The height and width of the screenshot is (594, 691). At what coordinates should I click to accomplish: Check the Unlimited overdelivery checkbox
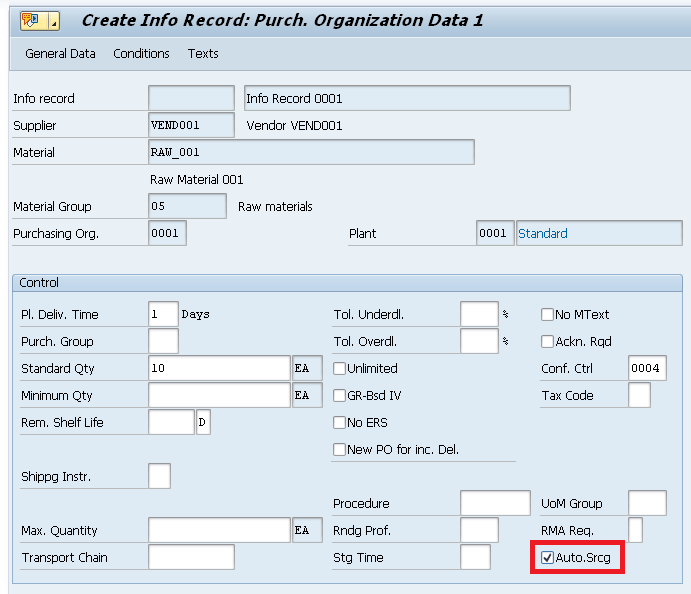tap(339, 368)
